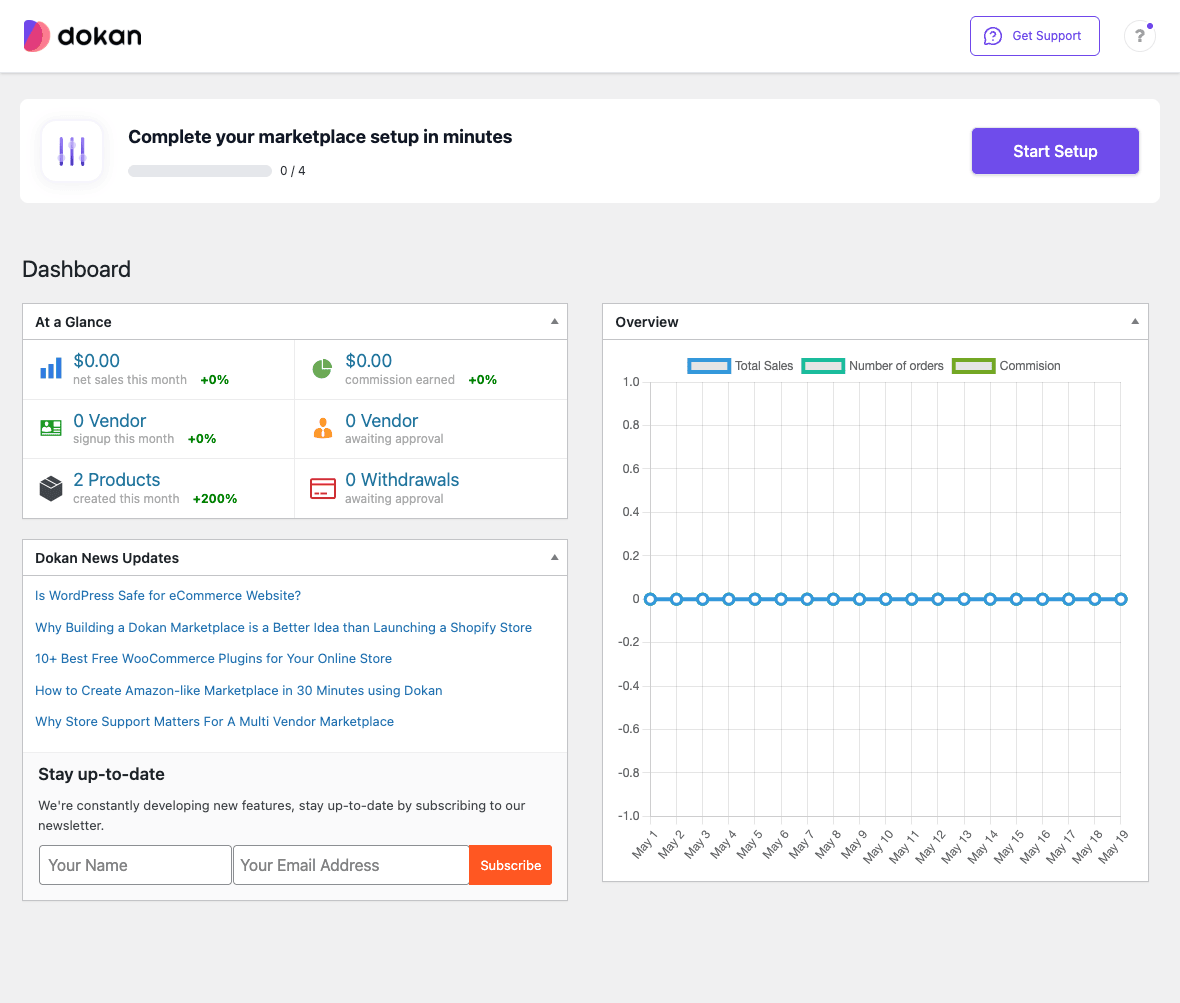Open $0.00 net sales this month
Image resolution: width=1180 pixels, height=1003 pixels.
click(x=96, y=361)
